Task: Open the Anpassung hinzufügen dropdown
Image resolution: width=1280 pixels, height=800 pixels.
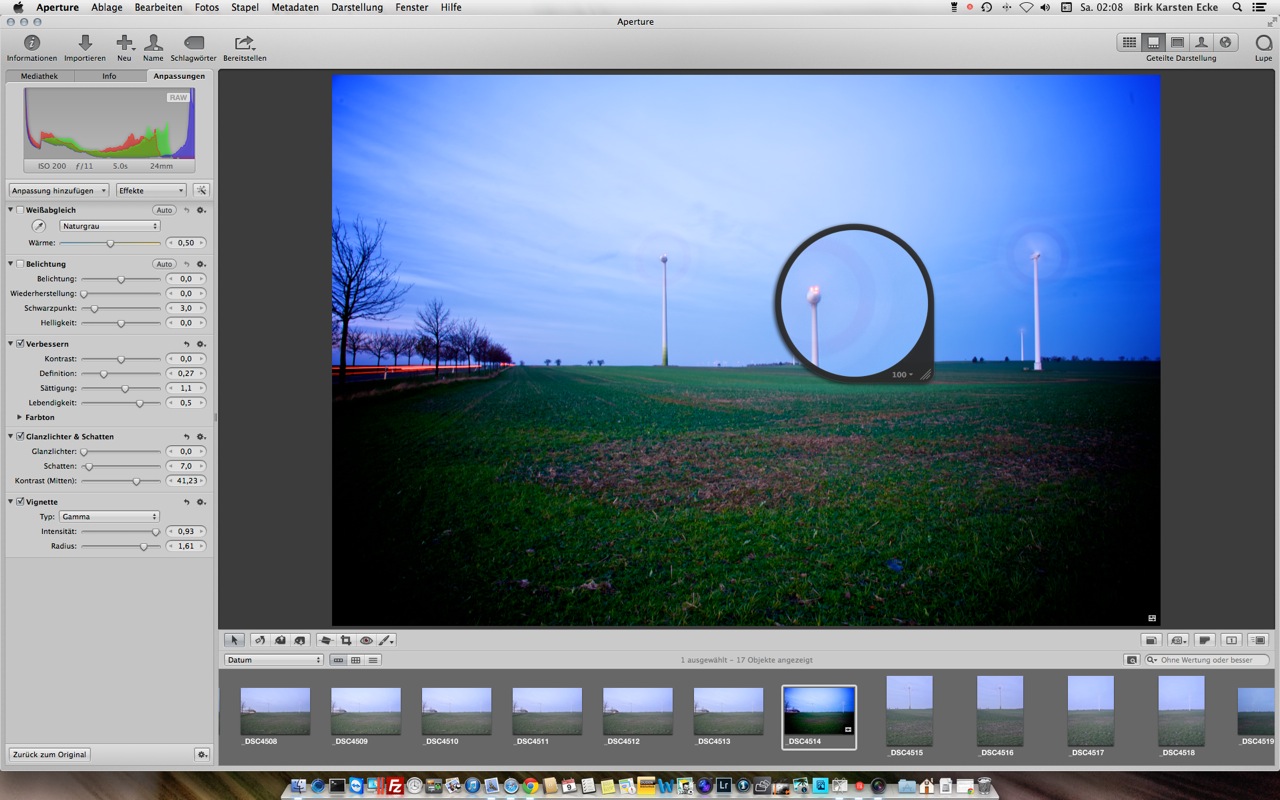Action: 59,190
